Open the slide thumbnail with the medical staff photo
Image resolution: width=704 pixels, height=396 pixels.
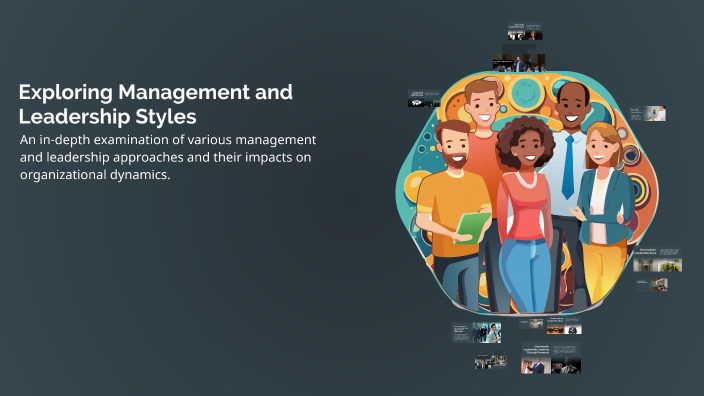coord(647,114)
